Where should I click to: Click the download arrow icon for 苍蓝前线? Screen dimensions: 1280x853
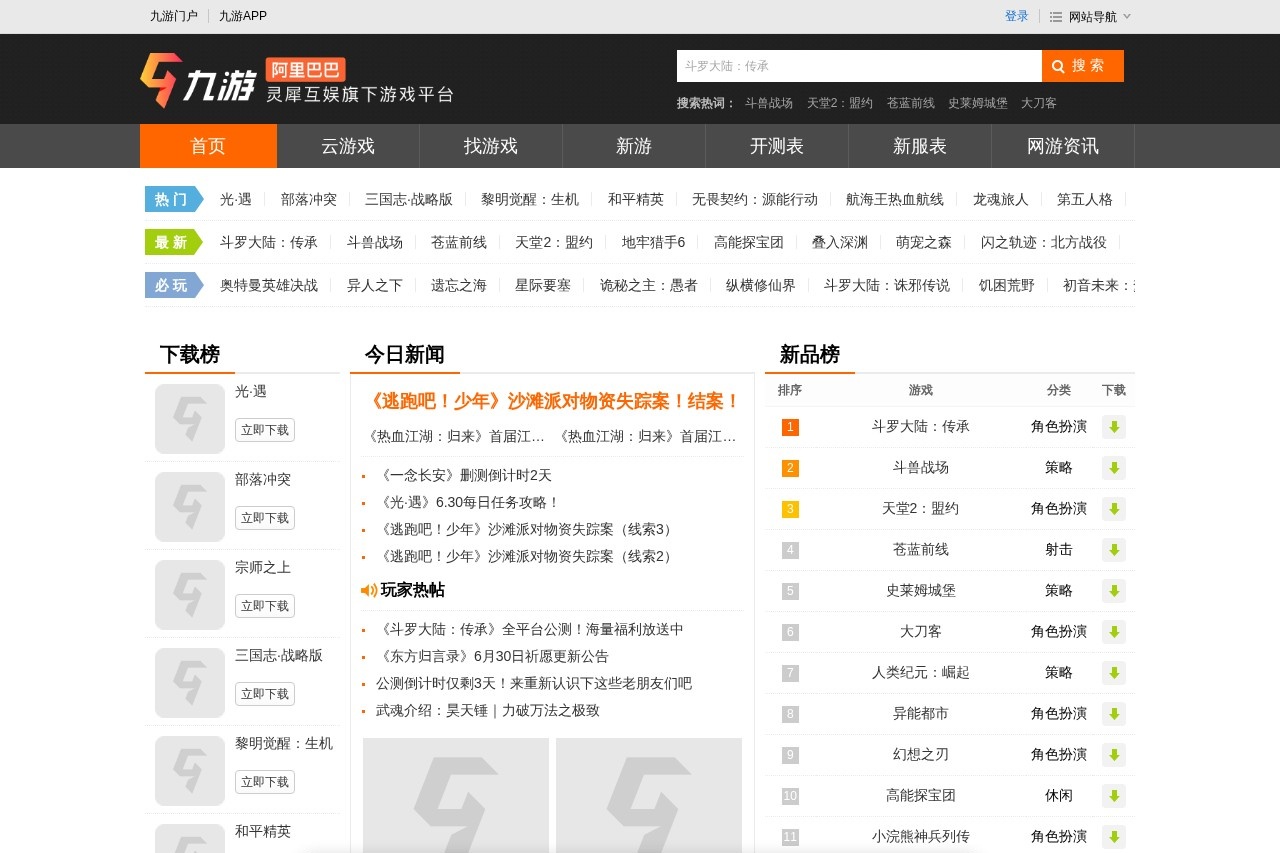pos(1114,550)
